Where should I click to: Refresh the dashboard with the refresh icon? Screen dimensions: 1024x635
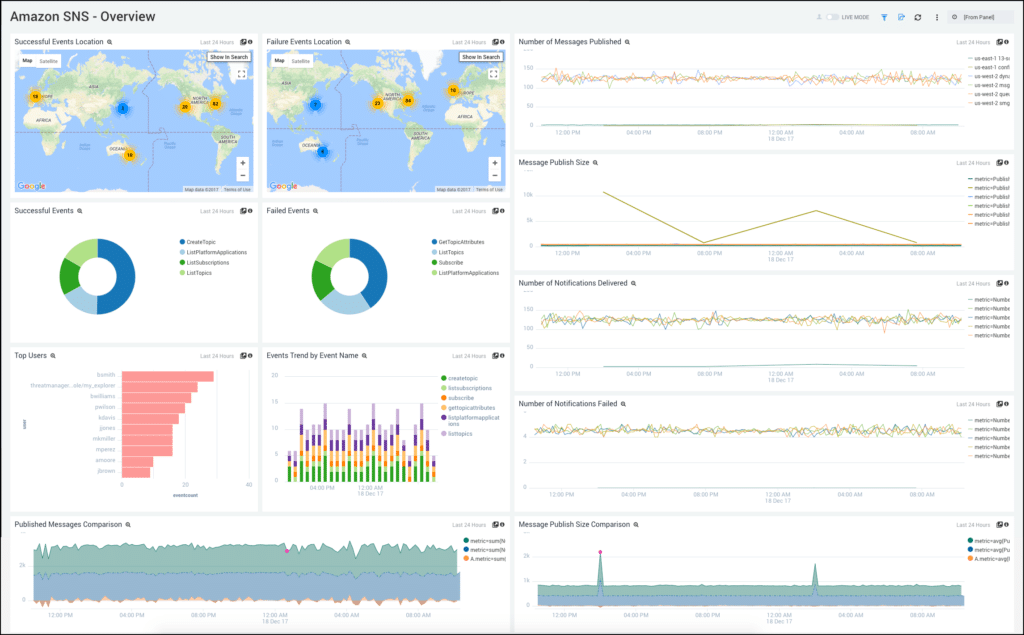[918, 17]
